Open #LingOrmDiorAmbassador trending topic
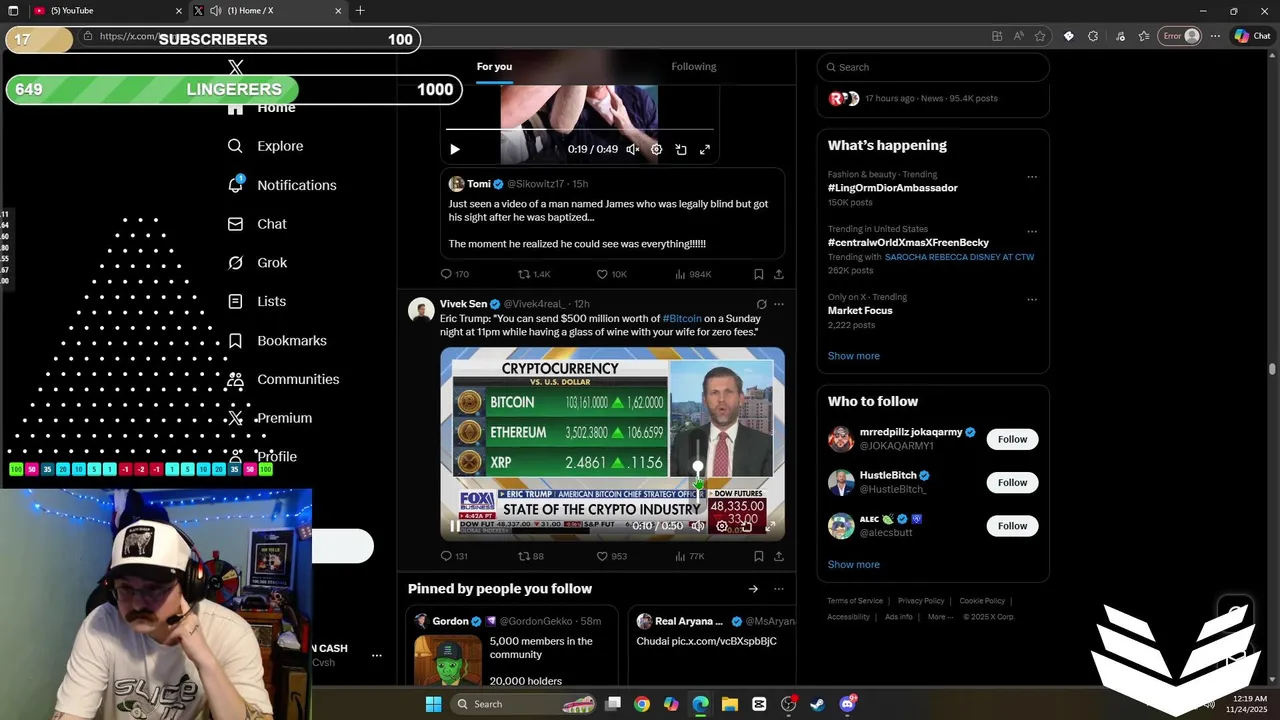 pos(893,188)
